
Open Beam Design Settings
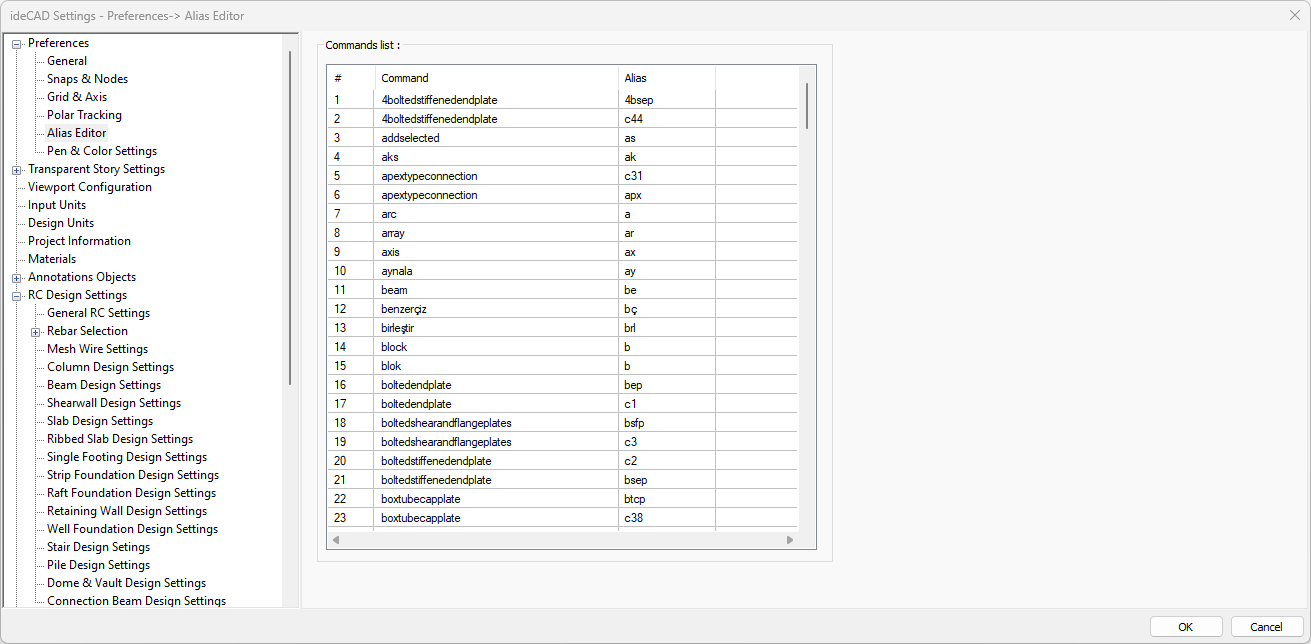pyautogui.click(x=104, y=385)
